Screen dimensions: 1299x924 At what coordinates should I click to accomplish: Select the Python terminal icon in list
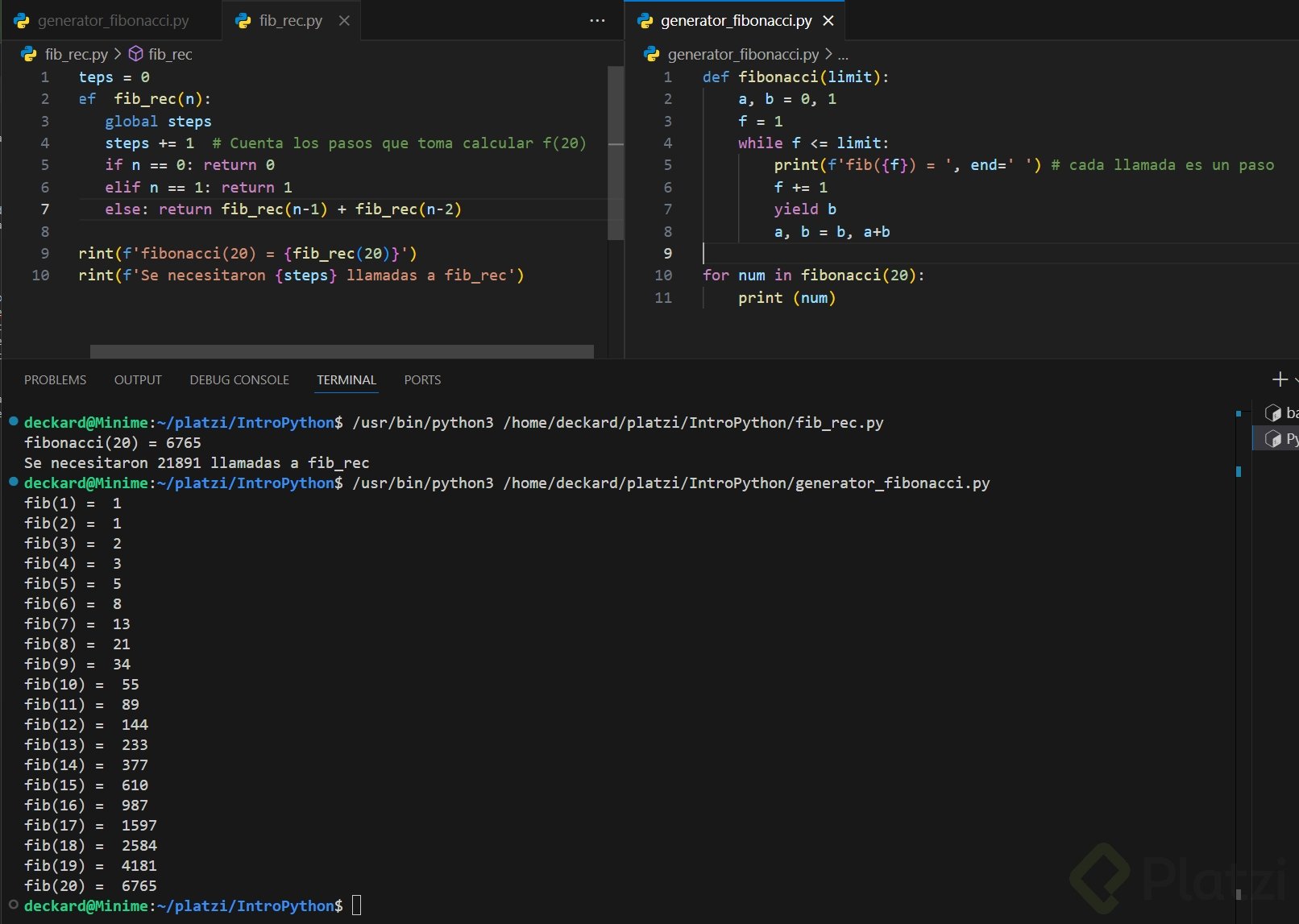tap(1273, 439)
